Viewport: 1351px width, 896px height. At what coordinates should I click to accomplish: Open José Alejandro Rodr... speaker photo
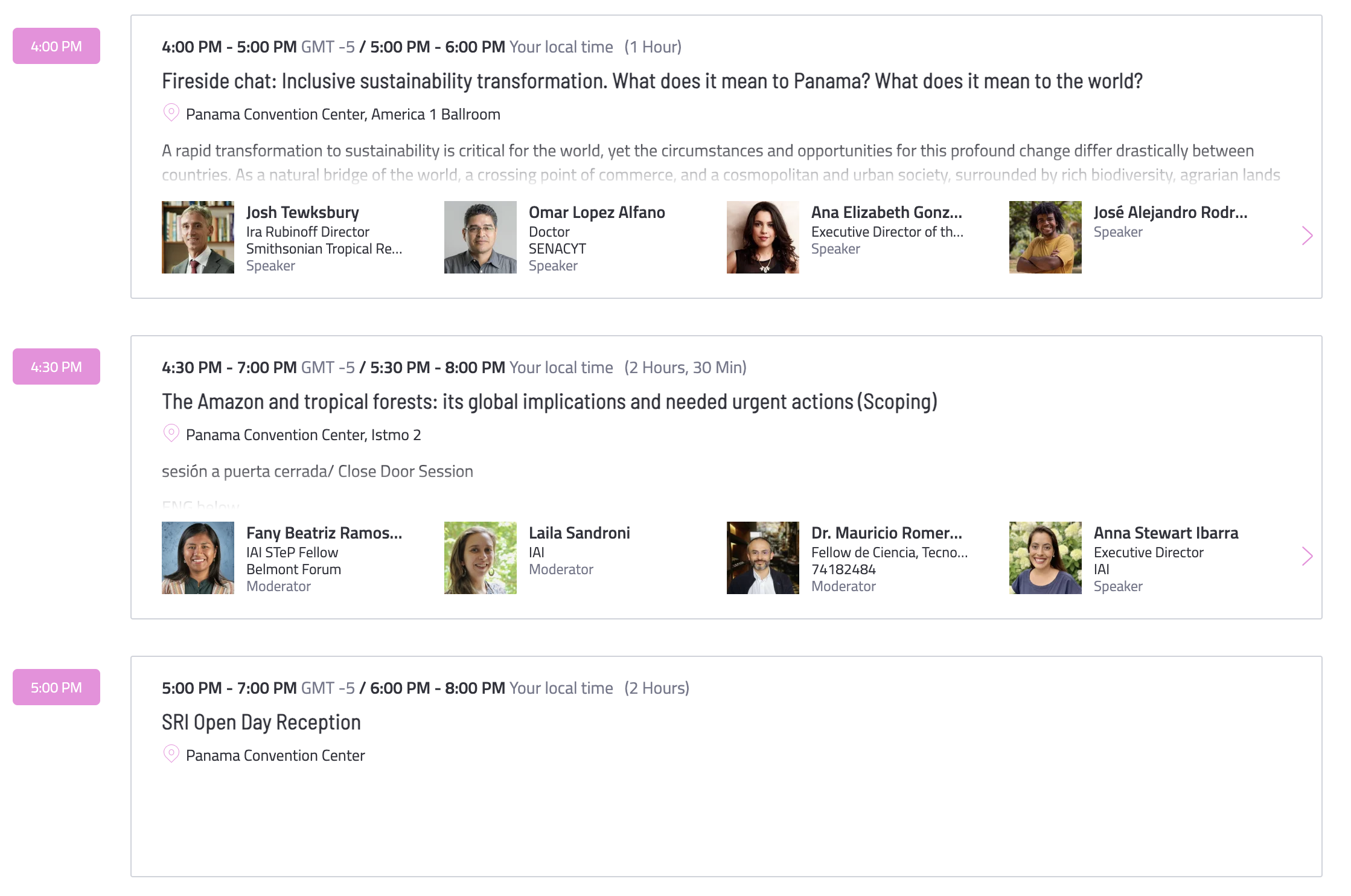coord(1046,237)
